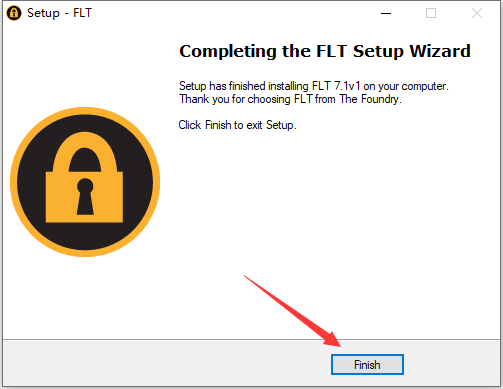Click the orange outer ring of FLT logo

pos(85,111)
